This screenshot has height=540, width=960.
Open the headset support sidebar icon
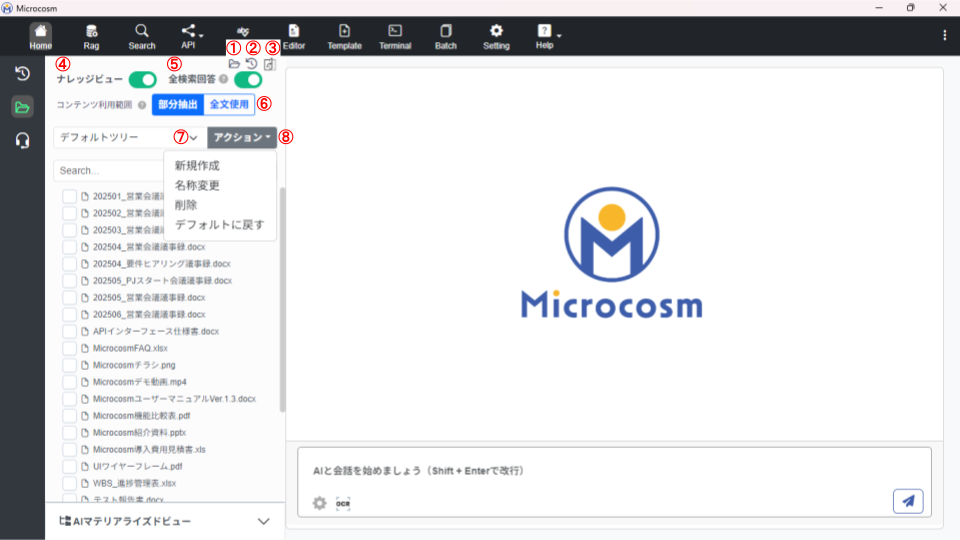tap(23, 141)
